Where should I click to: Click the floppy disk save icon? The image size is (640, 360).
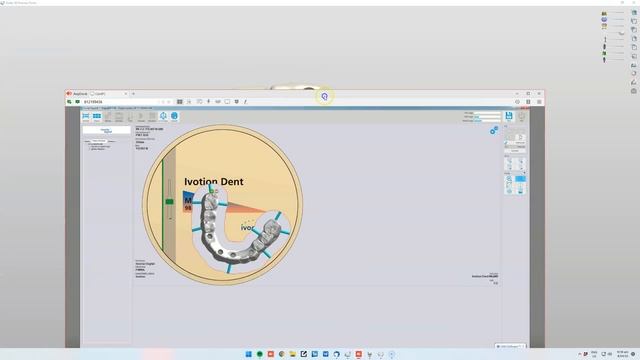point(509,116)
